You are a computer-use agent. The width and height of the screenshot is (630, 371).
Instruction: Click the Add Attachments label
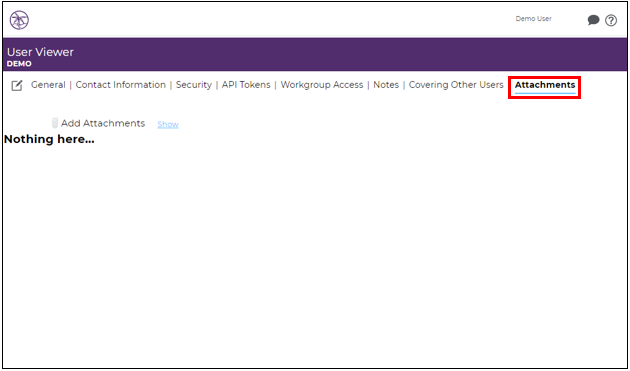pyautogui.click(x=103, y=123)
